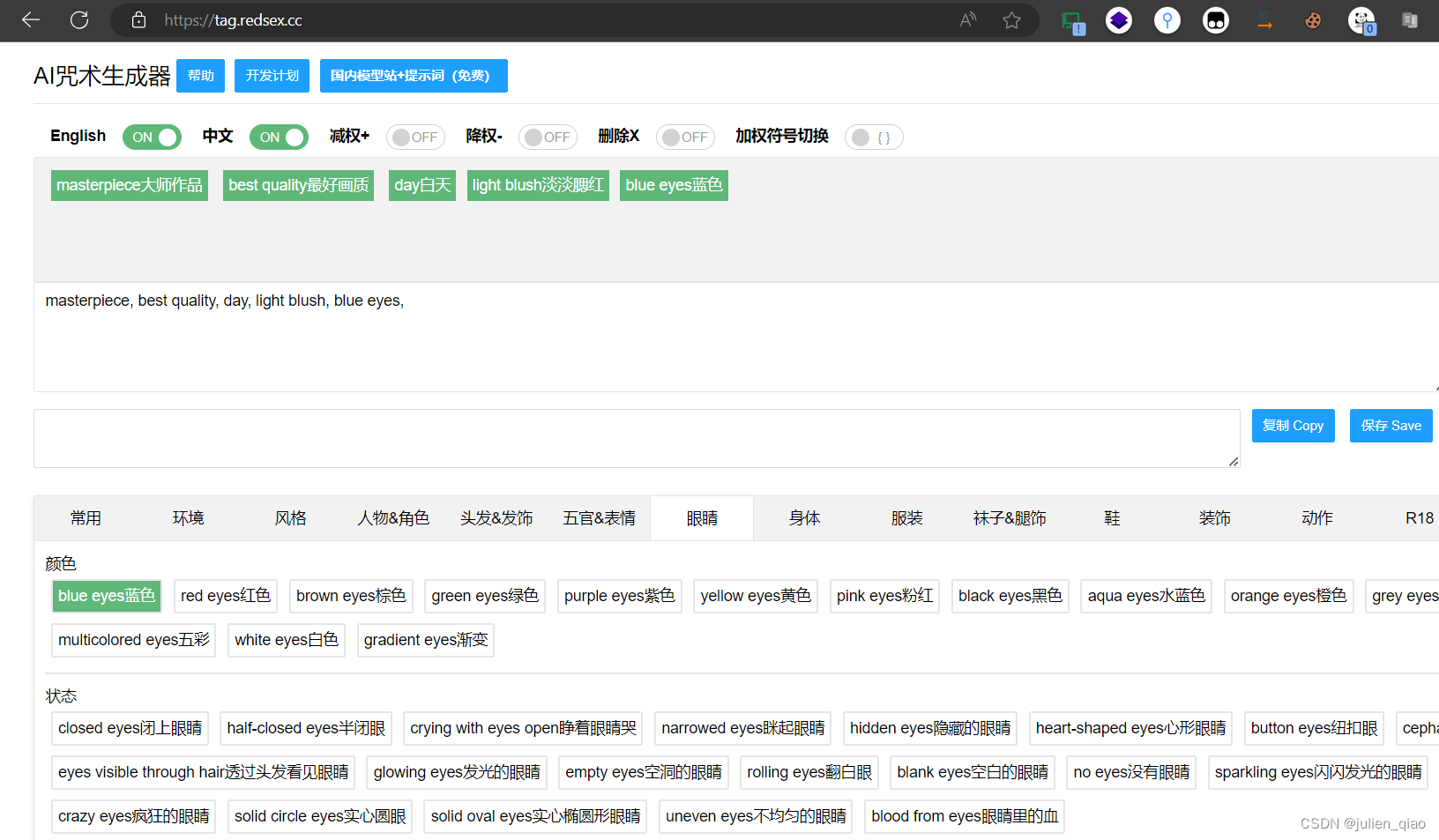Open 国内模型站+提示词 (免费) button
The width and height of the screenshot is (1439, 840).
[x=414, y=76]
